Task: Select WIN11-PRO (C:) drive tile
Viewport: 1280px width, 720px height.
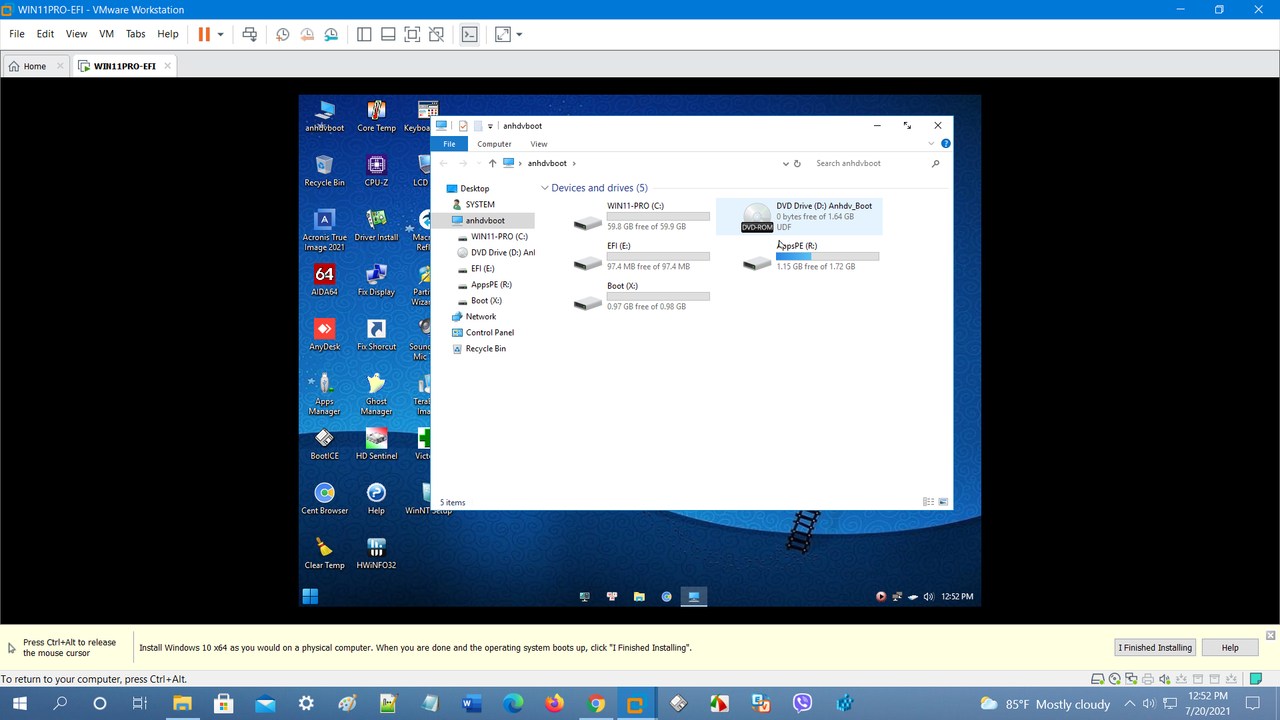Action: (x=641, y=216)
